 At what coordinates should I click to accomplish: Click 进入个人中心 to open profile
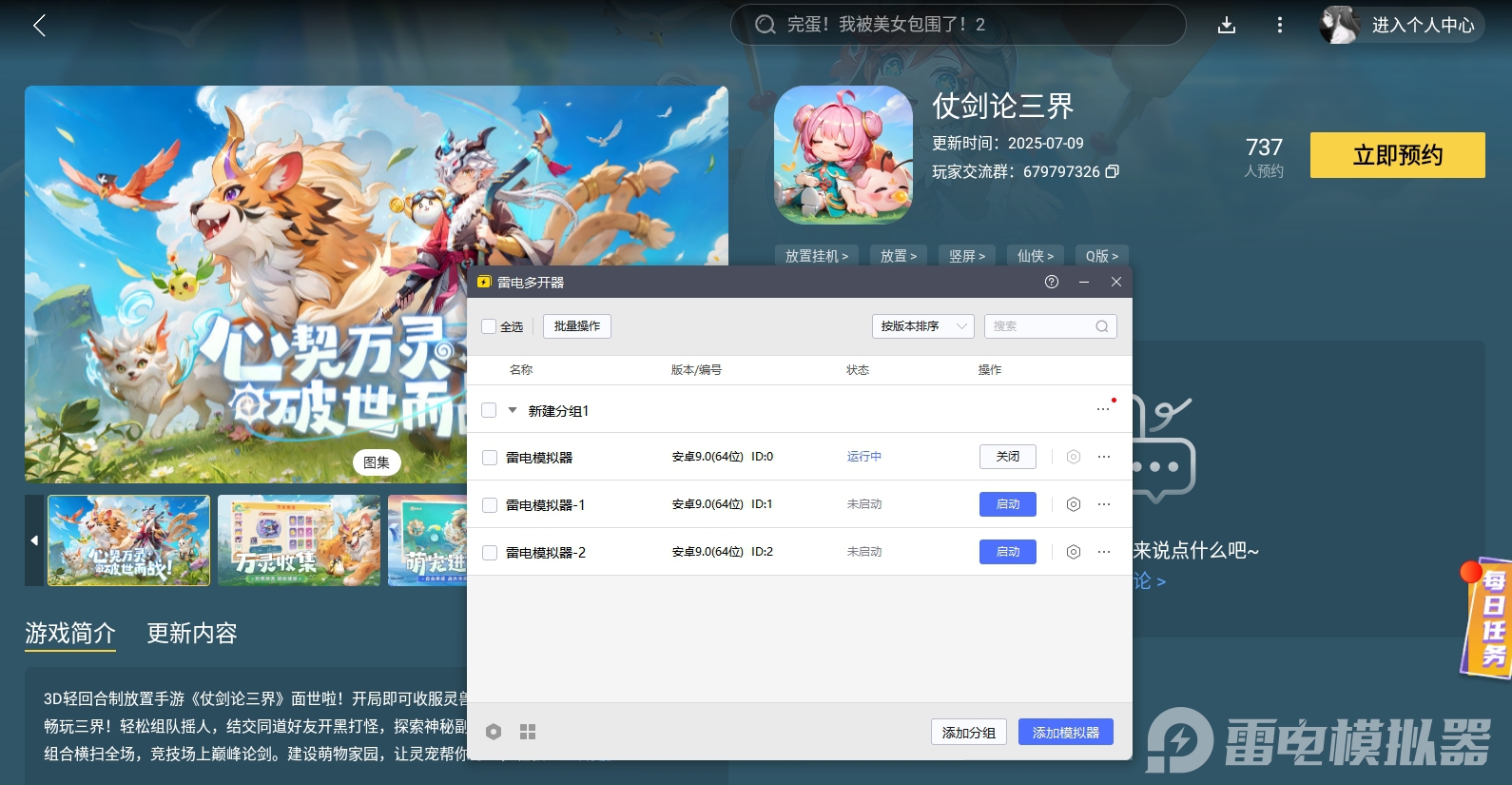pyautogui.click(x=1423, y=25)
